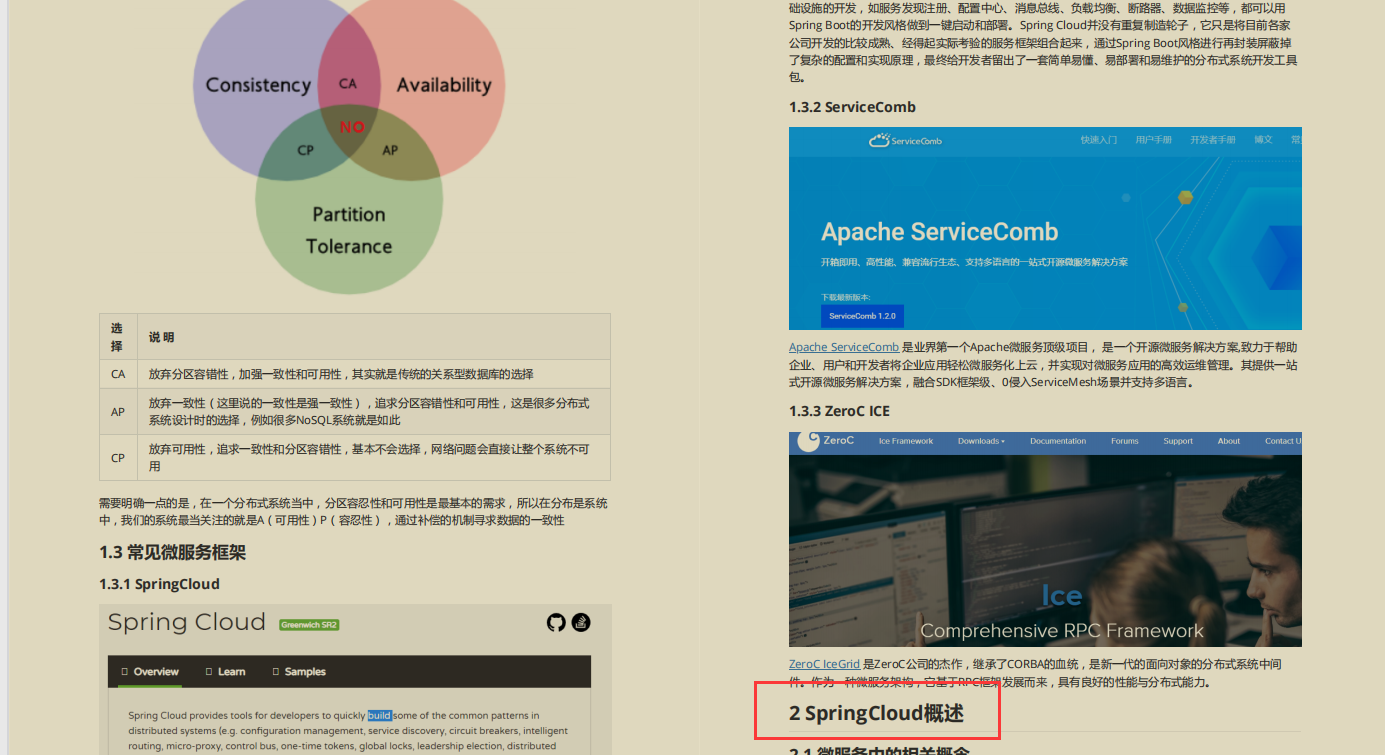Viewport: 1385px width, 755px height.
Task: Click the 选择 table header
Action: pyautogui.click(x=117, y=337)
